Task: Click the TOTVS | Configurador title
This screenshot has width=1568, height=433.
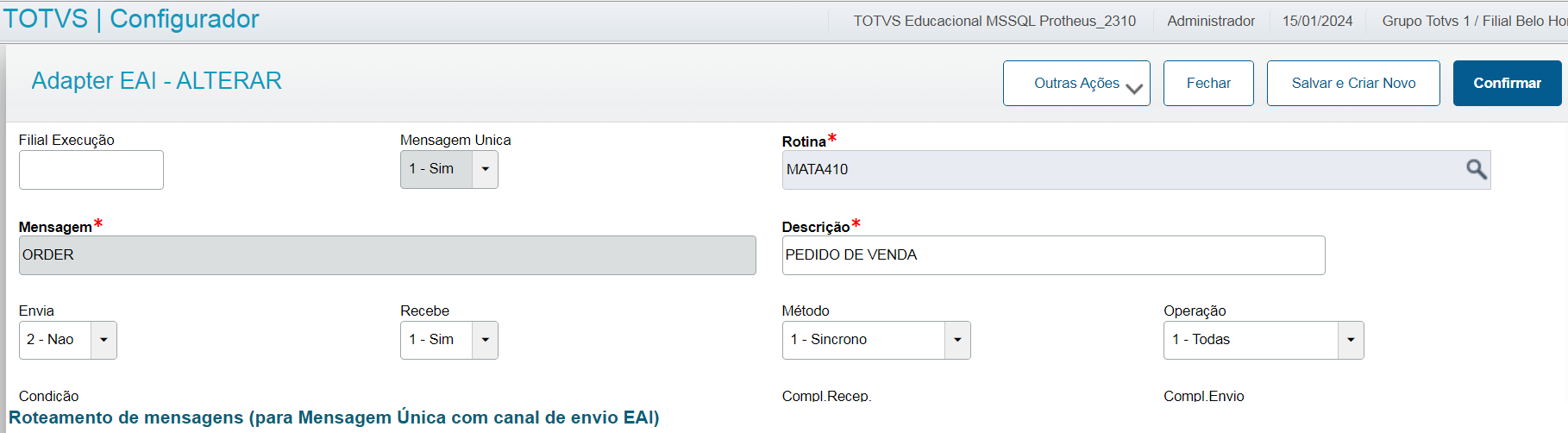Action: tap(131, 19)
